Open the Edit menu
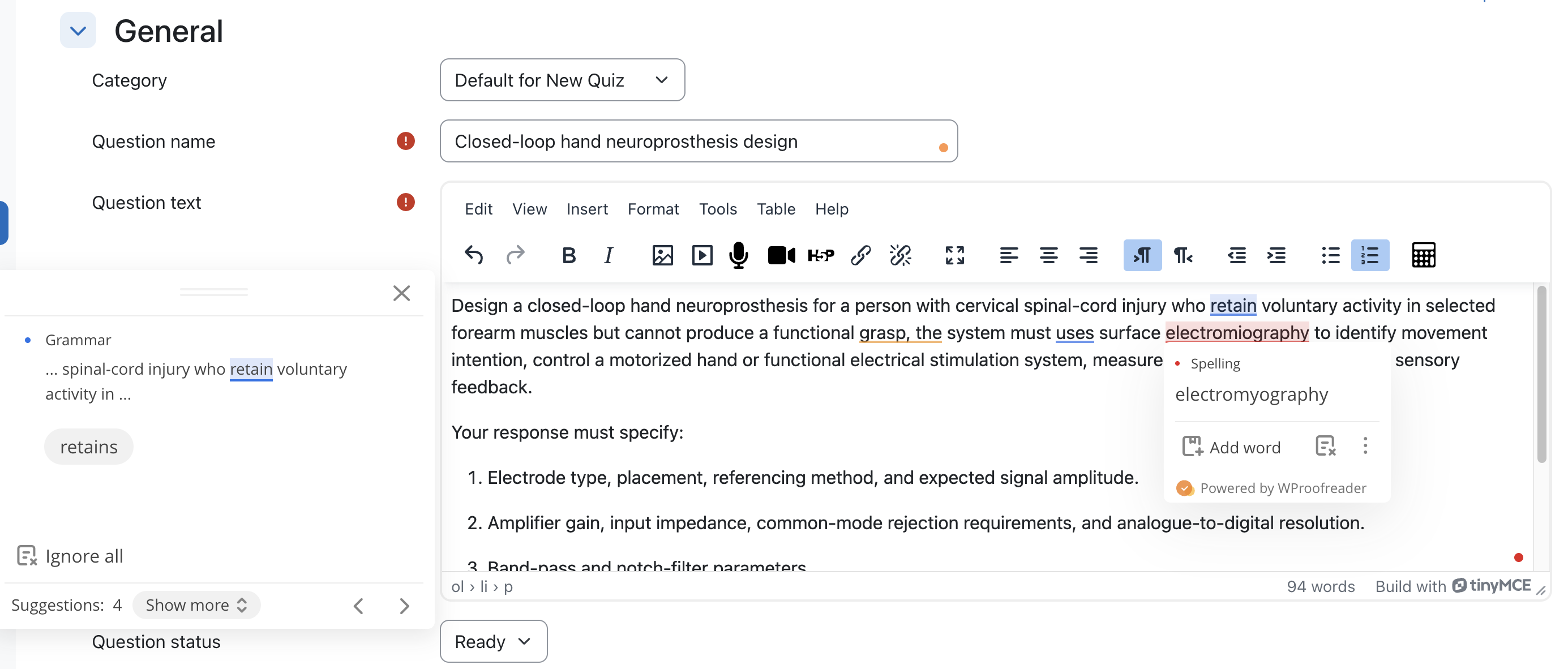The height and width of the screenshot is (669, 1568). (x=478, y=209)
